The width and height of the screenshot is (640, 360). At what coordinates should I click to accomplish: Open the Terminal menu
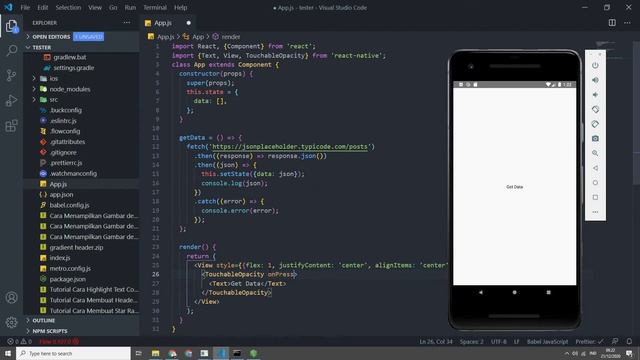point(155,7)
